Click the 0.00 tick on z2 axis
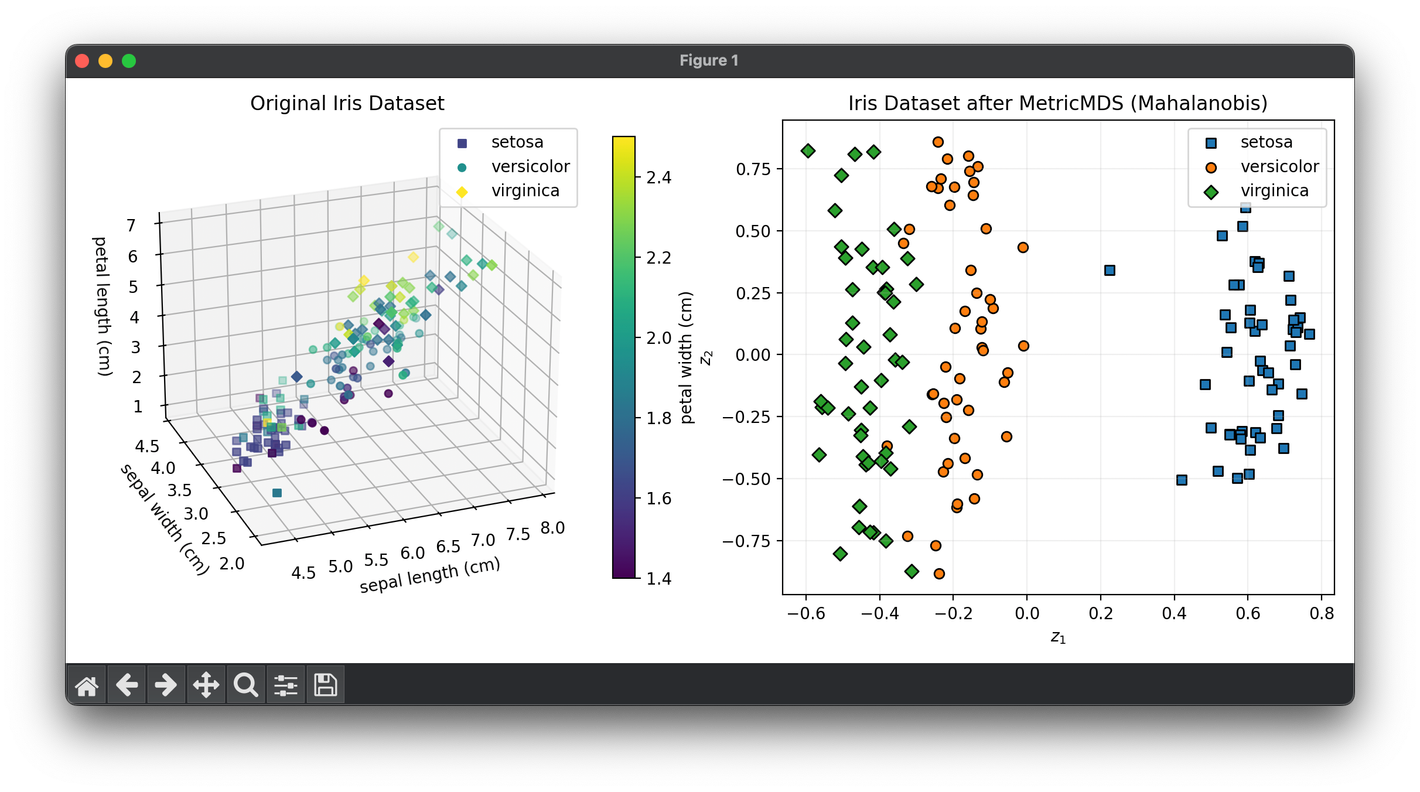This screenshot has width=1420, height=792. pos(755,355)
